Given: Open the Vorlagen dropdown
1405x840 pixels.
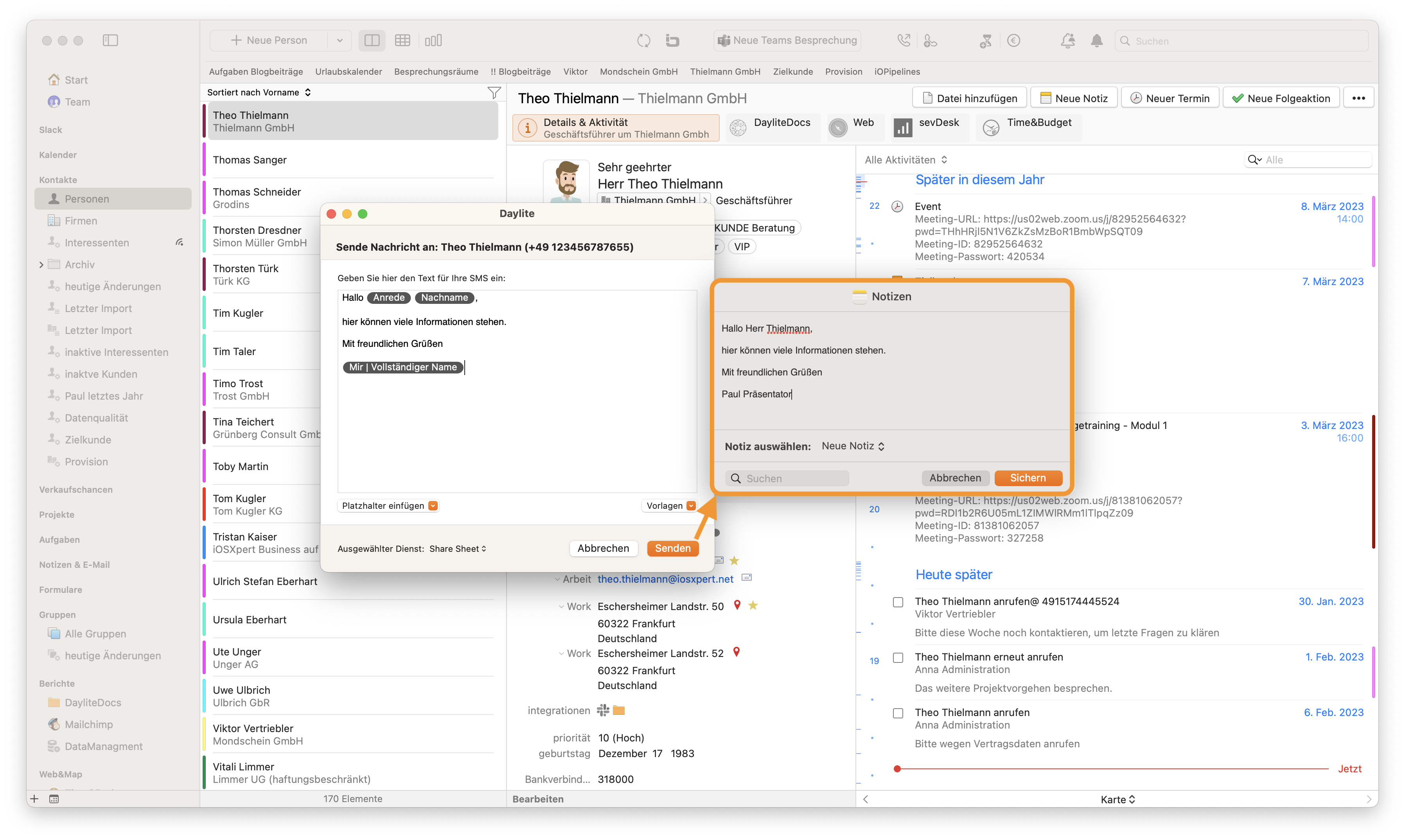Looking at the screenshot, I should [670, 506].
